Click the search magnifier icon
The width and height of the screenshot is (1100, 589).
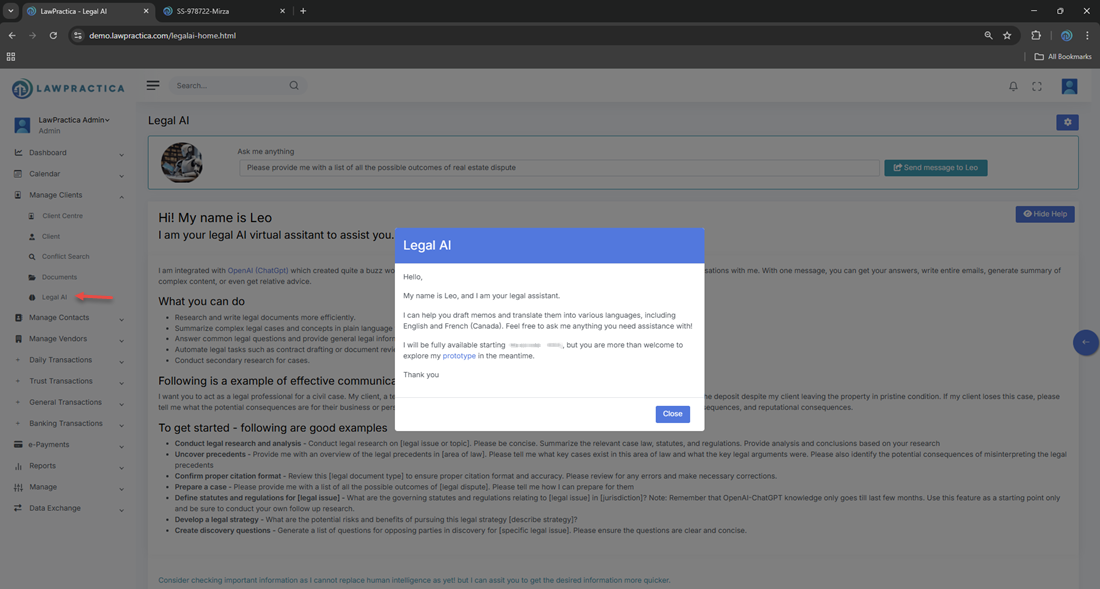(294, 86)
